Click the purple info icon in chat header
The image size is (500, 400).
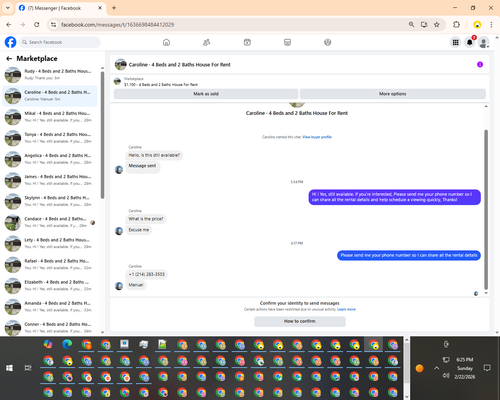[x=480, y=64]
